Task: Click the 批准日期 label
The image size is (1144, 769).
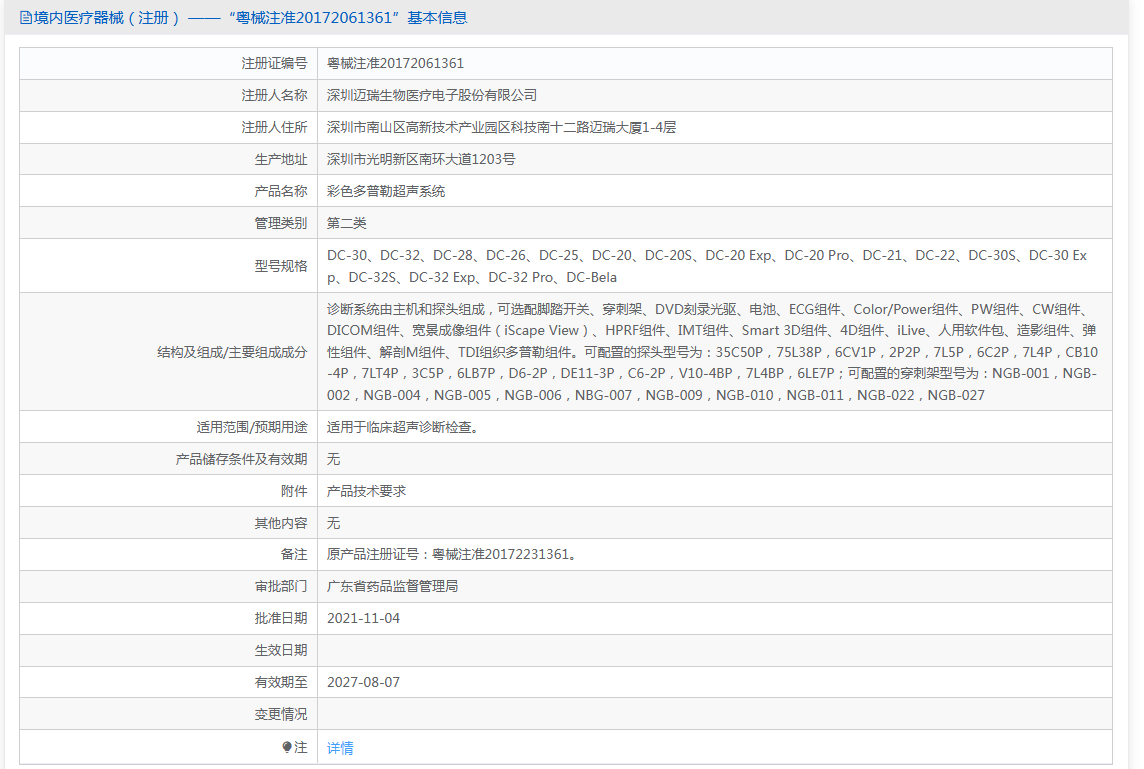Action: pos(281,619)
